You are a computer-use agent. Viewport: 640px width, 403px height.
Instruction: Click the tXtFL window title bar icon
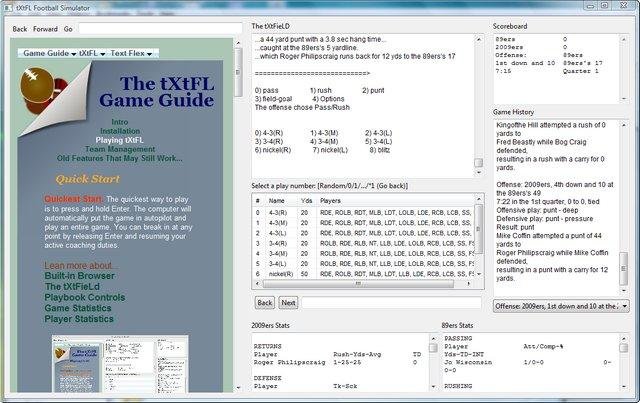click(x=8, y=8)
